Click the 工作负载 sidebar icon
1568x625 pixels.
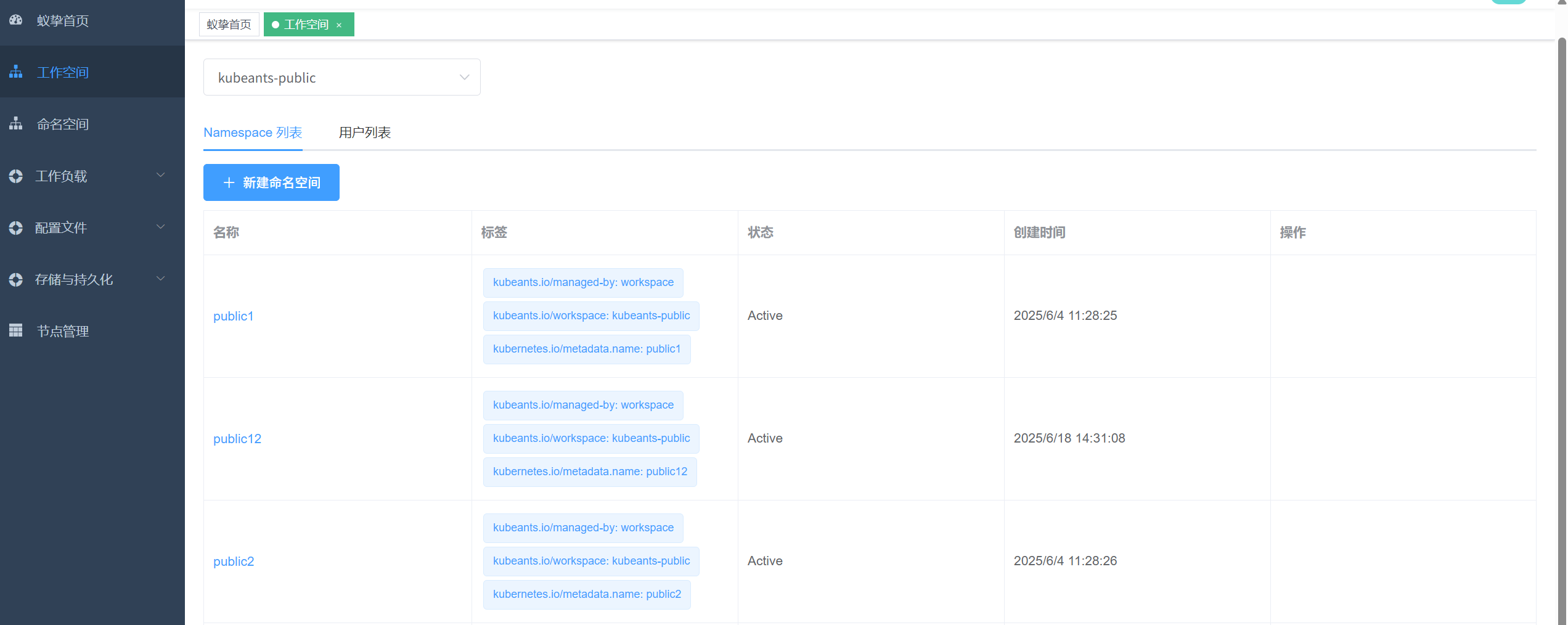[16, 176]
